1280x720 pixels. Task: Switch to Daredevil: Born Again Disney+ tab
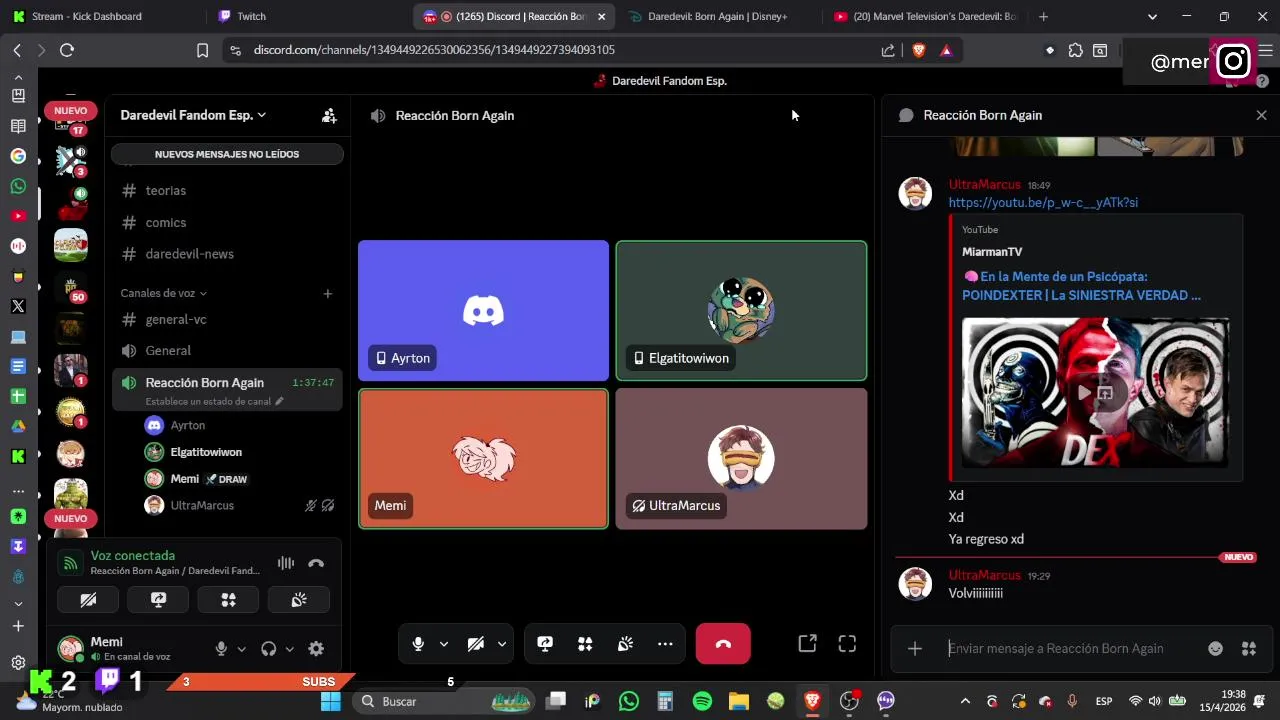(x=718, y=16)
